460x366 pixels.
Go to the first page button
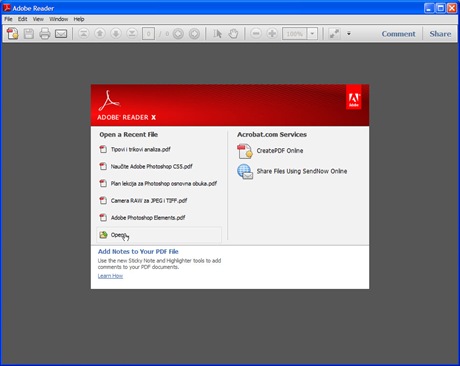pyautogui.click(x=84, y=33)
